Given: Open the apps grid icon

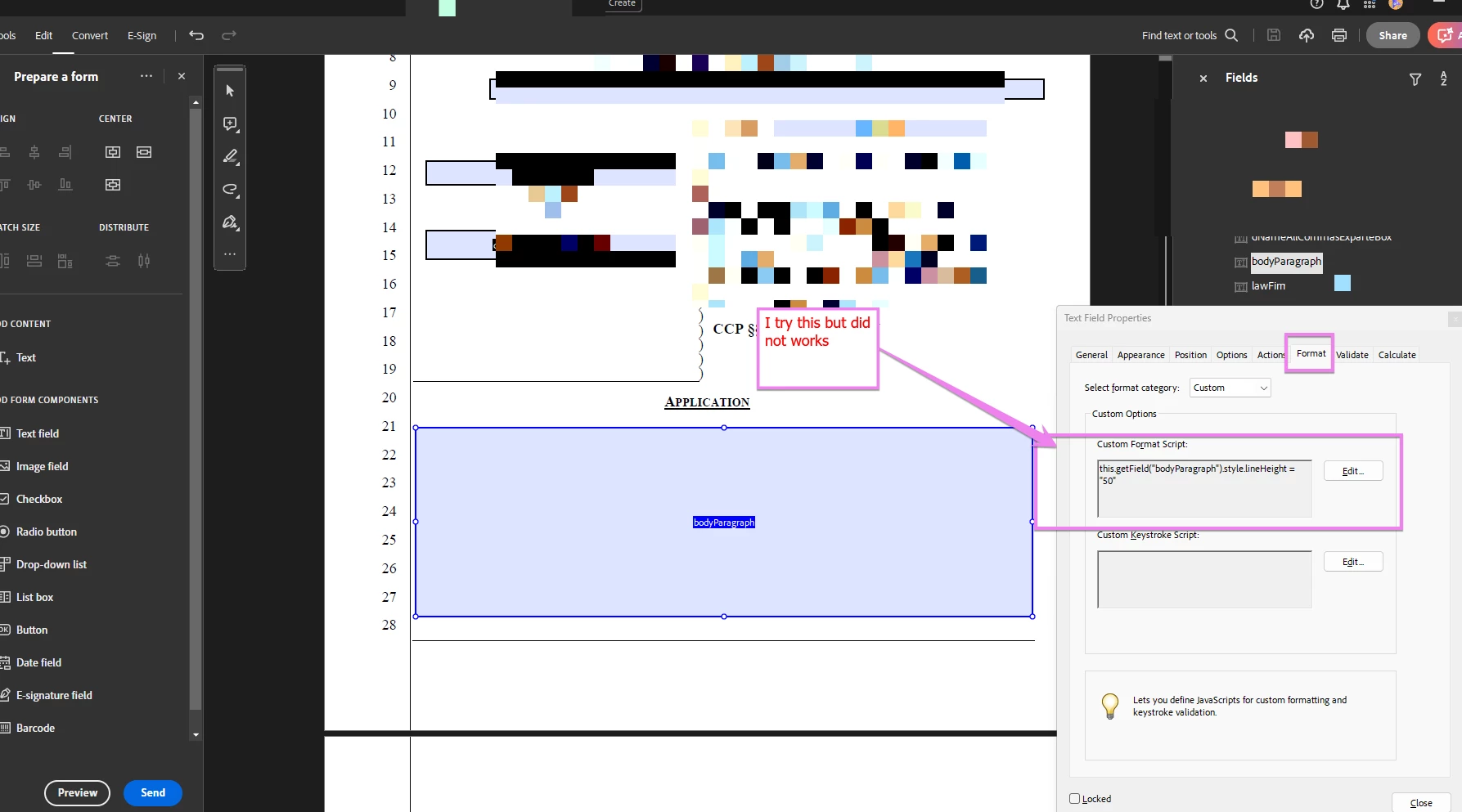Looking at the screenshot, I should [x=1370, y=4].
